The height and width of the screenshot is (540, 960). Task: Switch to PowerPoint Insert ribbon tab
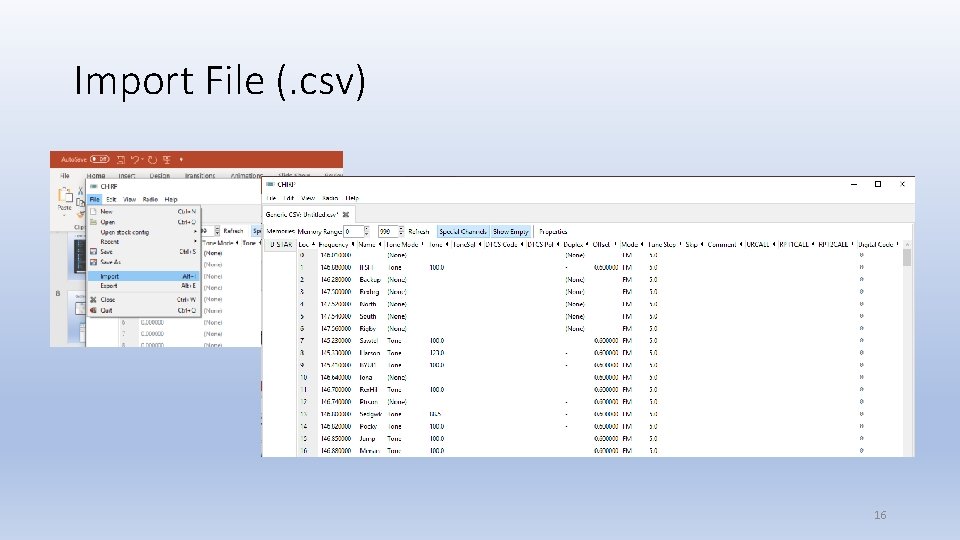pos(127,176)
